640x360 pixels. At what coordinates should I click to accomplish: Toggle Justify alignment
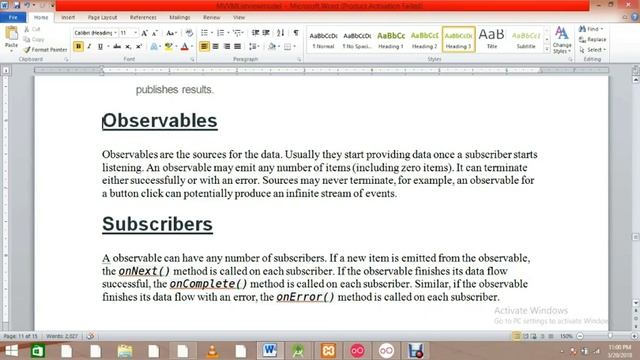(x=238, y=47)
